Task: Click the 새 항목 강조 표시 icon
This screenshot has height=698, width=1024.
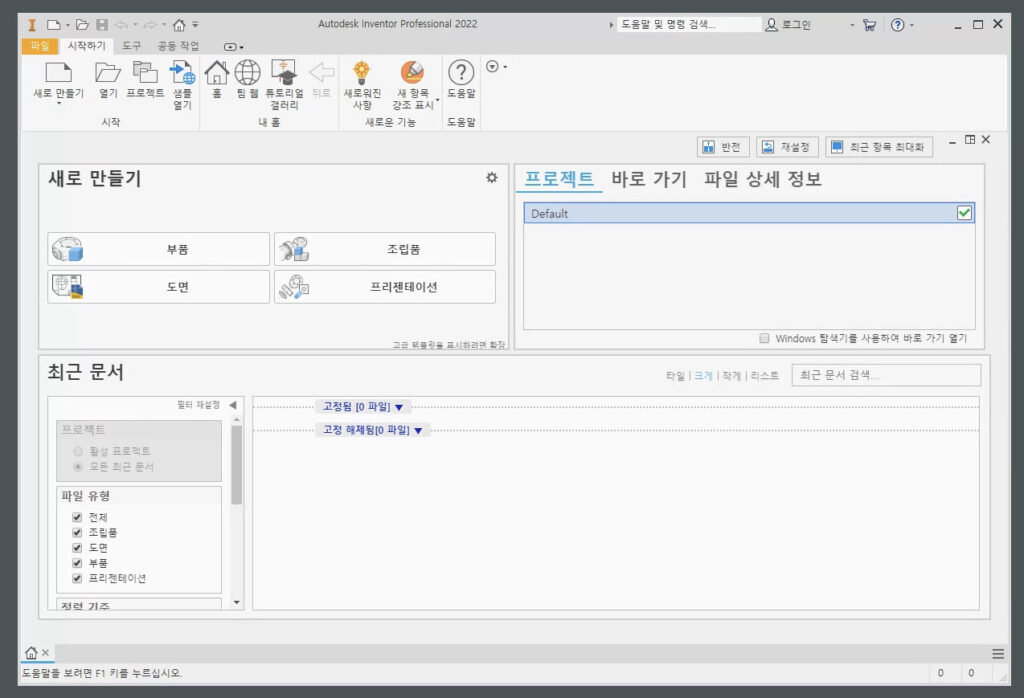Action: pos(412,72)
